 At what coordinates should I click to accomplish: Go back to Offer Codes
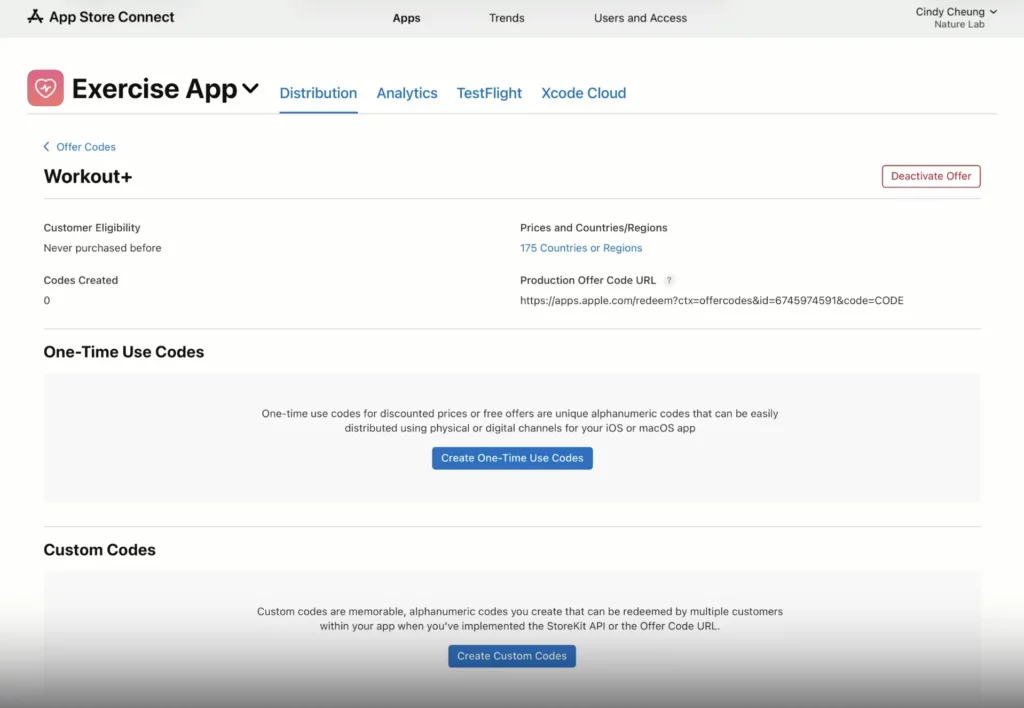tap(86, 147)
